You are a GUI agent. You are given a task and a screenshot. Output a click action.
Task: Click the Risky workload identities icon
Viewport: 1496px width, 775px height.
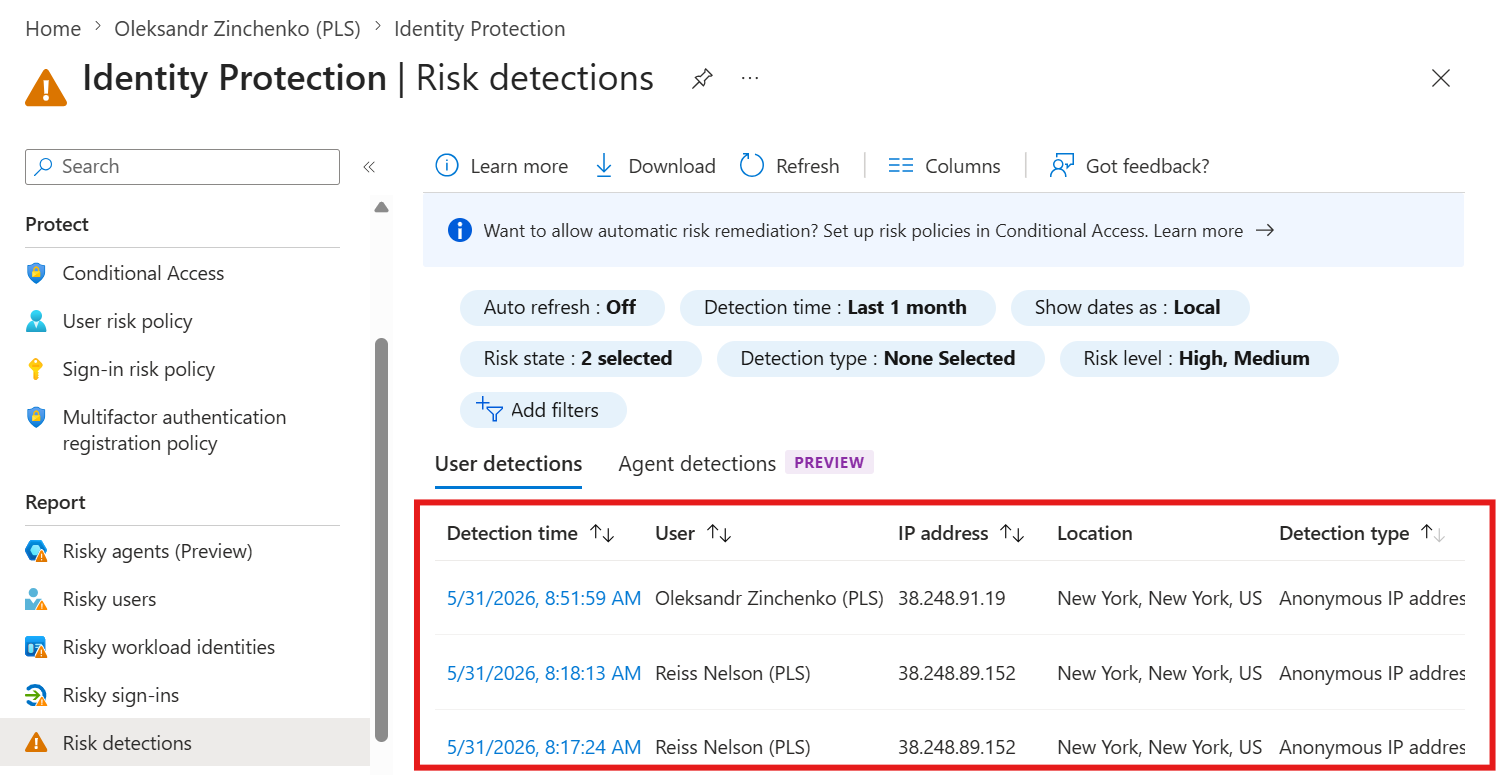(37, 647)
